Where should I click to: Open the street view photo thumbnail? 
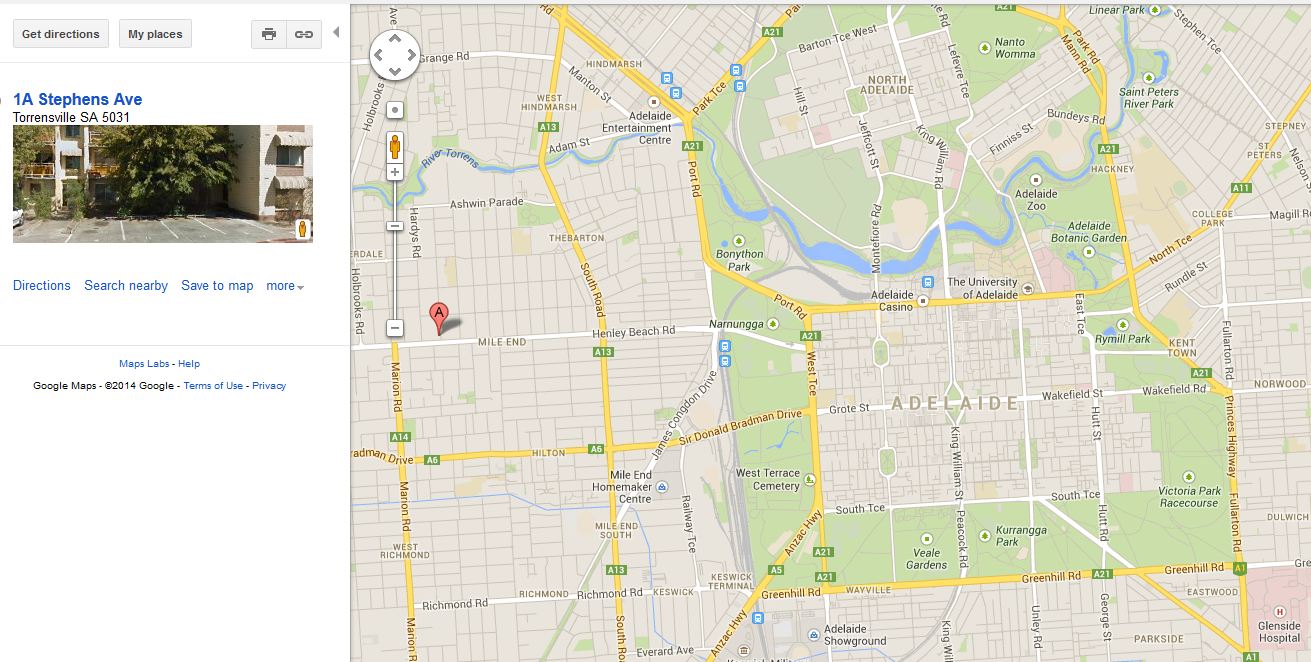coord(163,184)
